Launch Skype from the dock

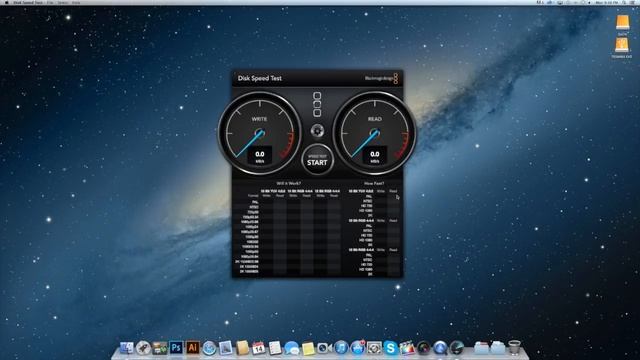click(x=391, y=348)
